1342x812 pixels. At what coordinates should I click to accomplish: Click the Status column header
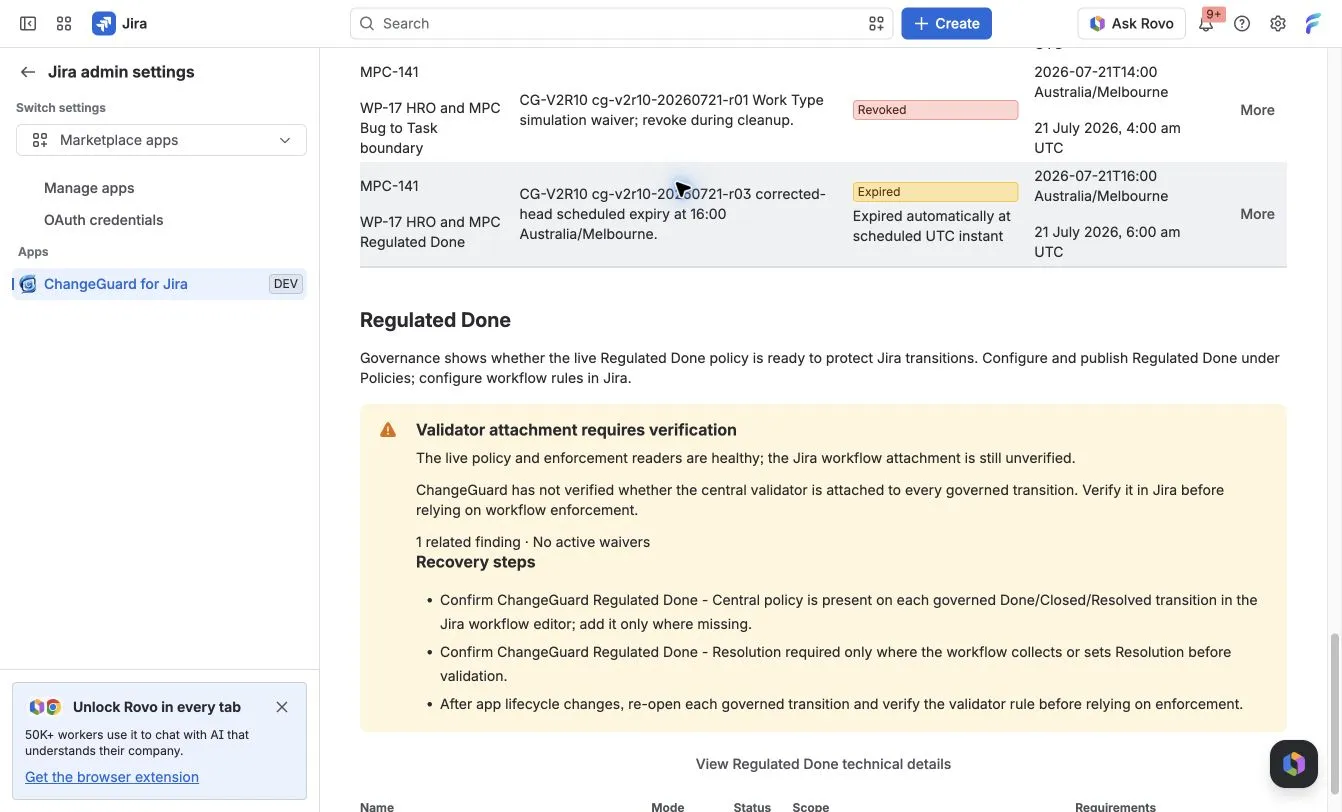[752, 806]
